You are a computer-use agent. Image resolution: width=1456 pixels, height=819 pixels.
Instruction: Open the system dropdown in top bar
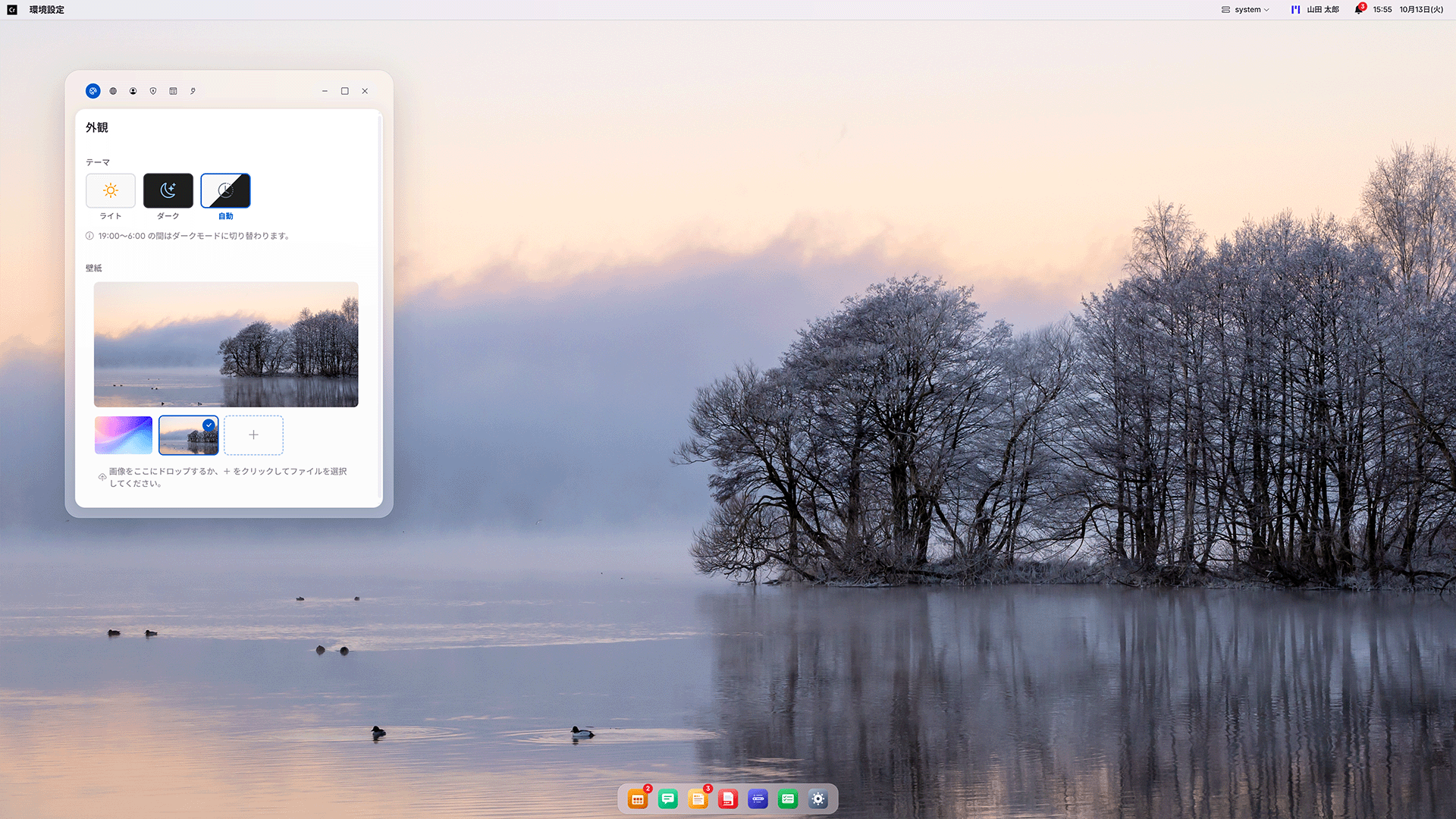(x=1245, y=10)
